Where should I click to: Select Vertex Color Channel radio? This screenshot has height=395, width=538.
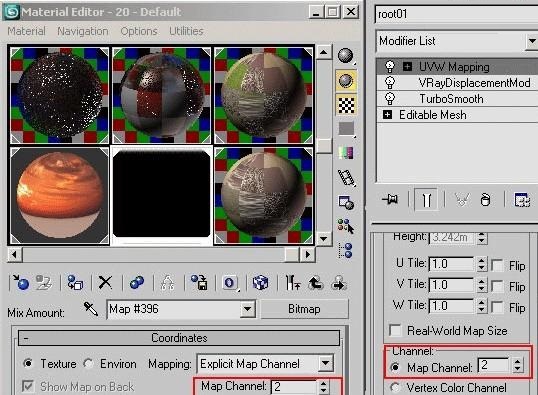tap(396, 388)
